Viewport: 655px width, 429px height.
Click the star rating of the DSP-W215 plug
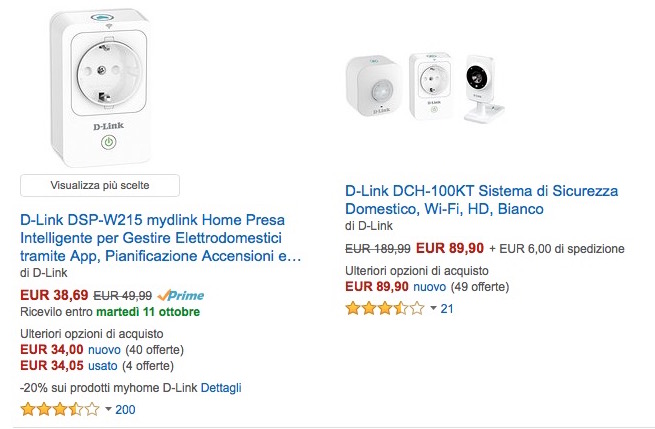point(60,409)
